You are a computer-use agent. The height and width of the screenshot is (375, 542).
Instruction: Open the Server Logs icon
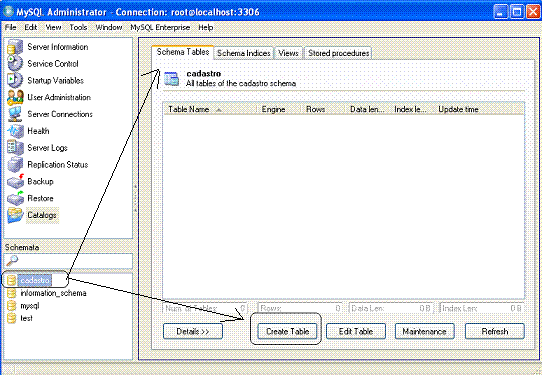[x=15, y=148]
